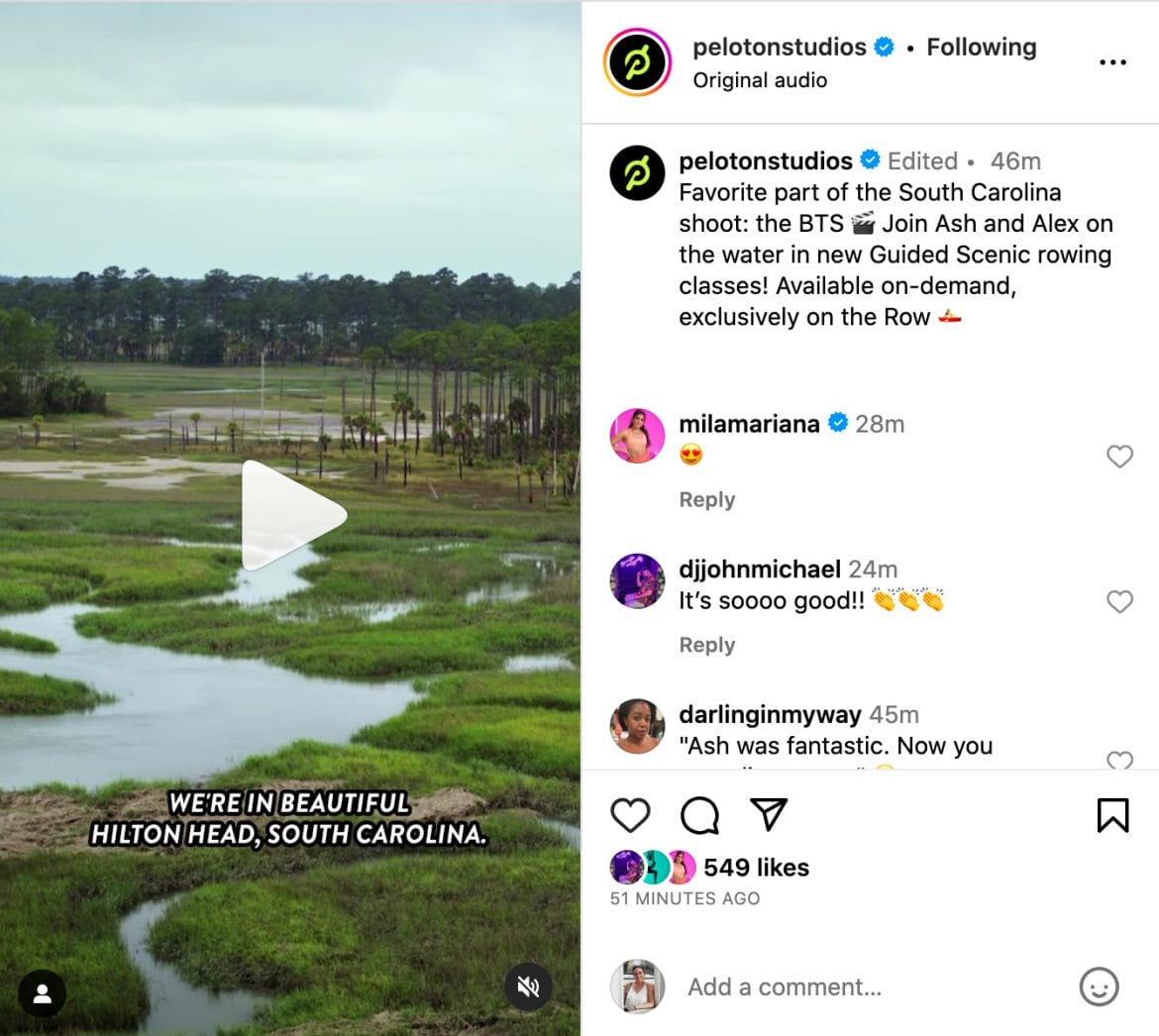
Task: Open the three-dot more options menu
Action: (x=1112, y=62)
